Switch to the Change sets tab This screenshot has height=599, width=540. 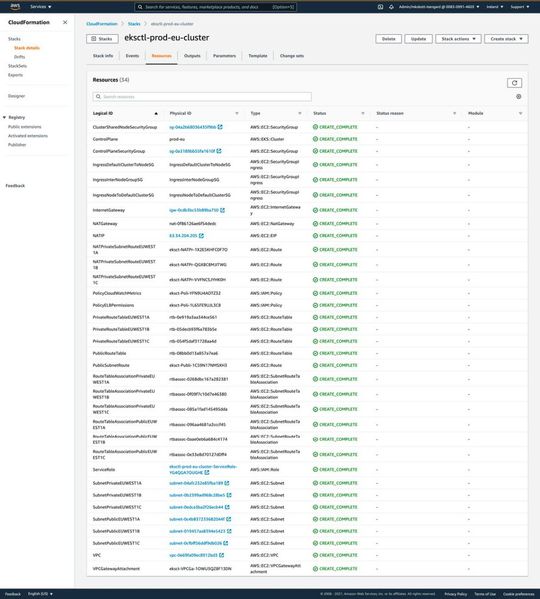[292, 56]
